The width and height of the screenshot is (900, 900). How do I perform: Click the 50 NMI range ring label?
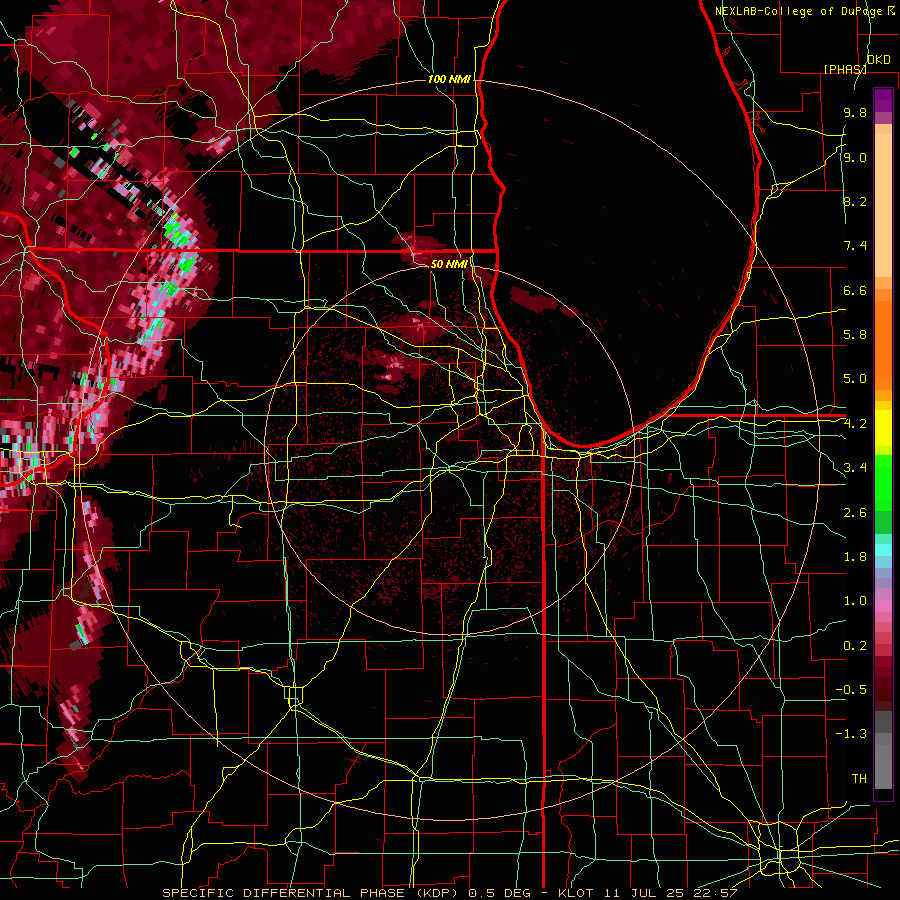(x=449, y=264)
